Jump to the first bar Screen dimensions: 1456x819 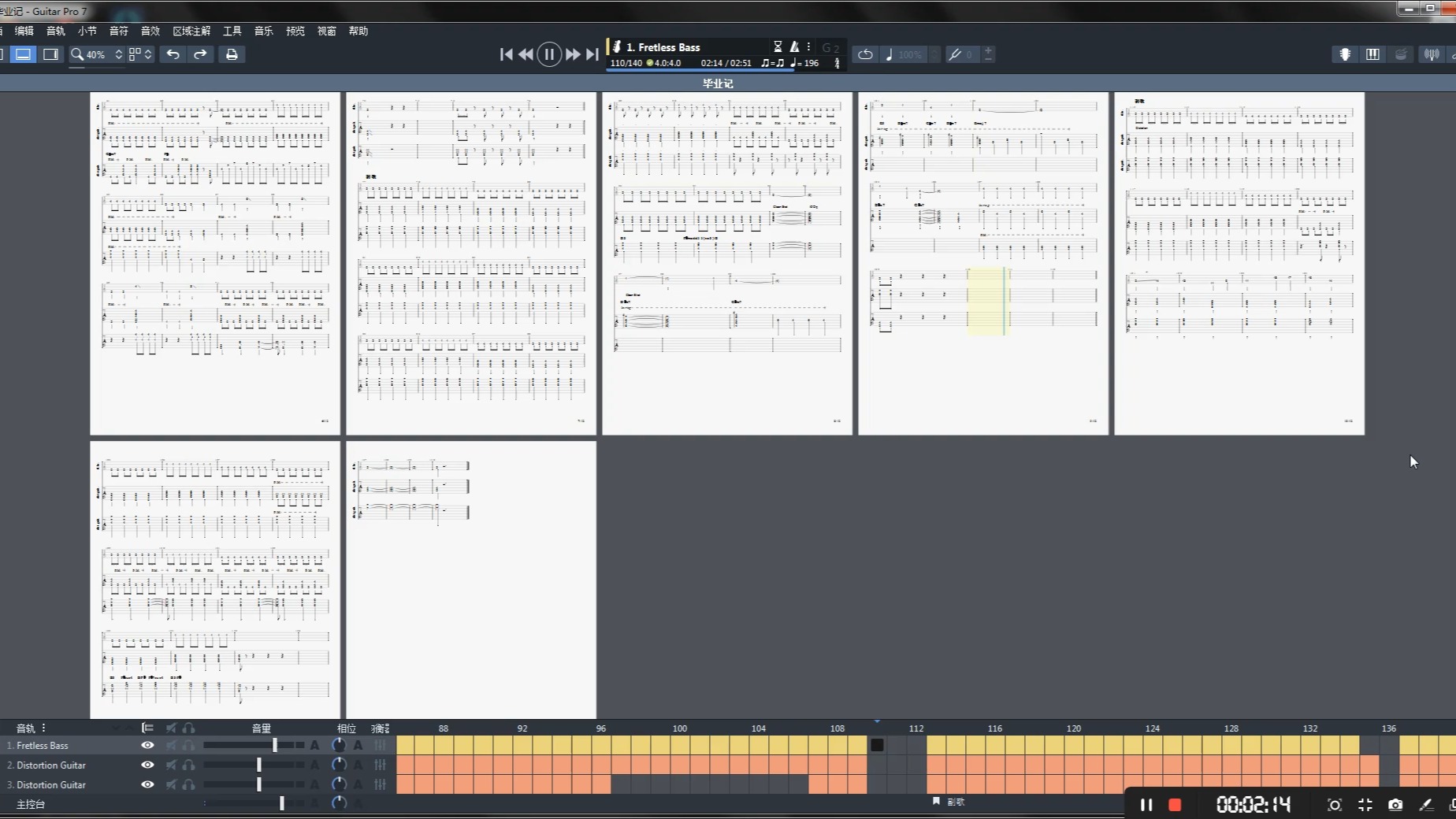tap(506, 54)
